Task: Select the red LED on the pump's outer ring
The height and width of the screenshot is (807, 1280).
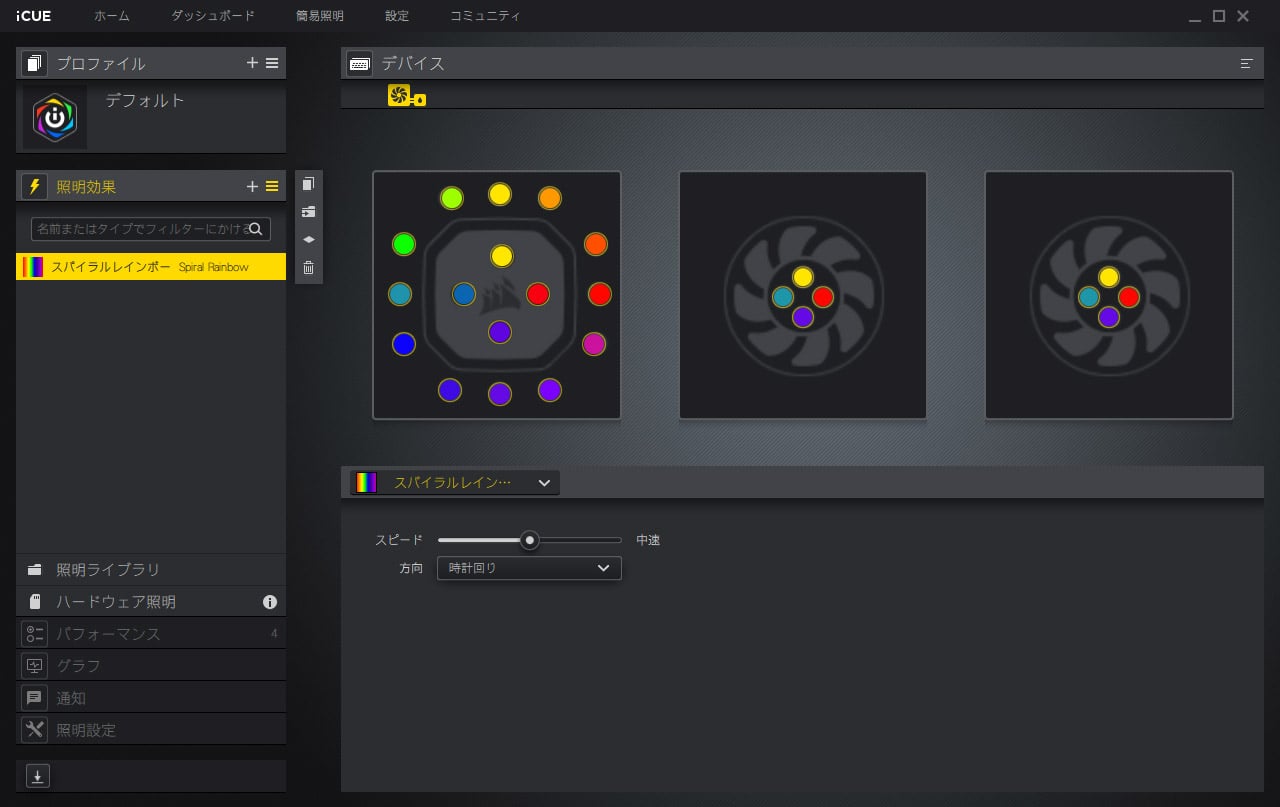Action: point(600,294)
